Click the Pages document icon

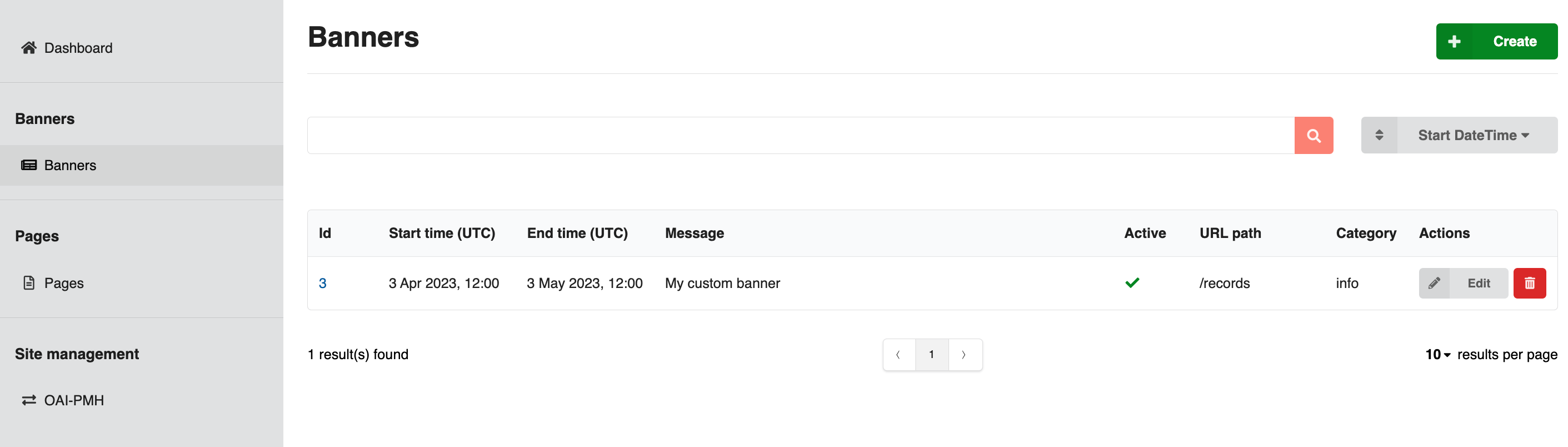click(28, 282)
